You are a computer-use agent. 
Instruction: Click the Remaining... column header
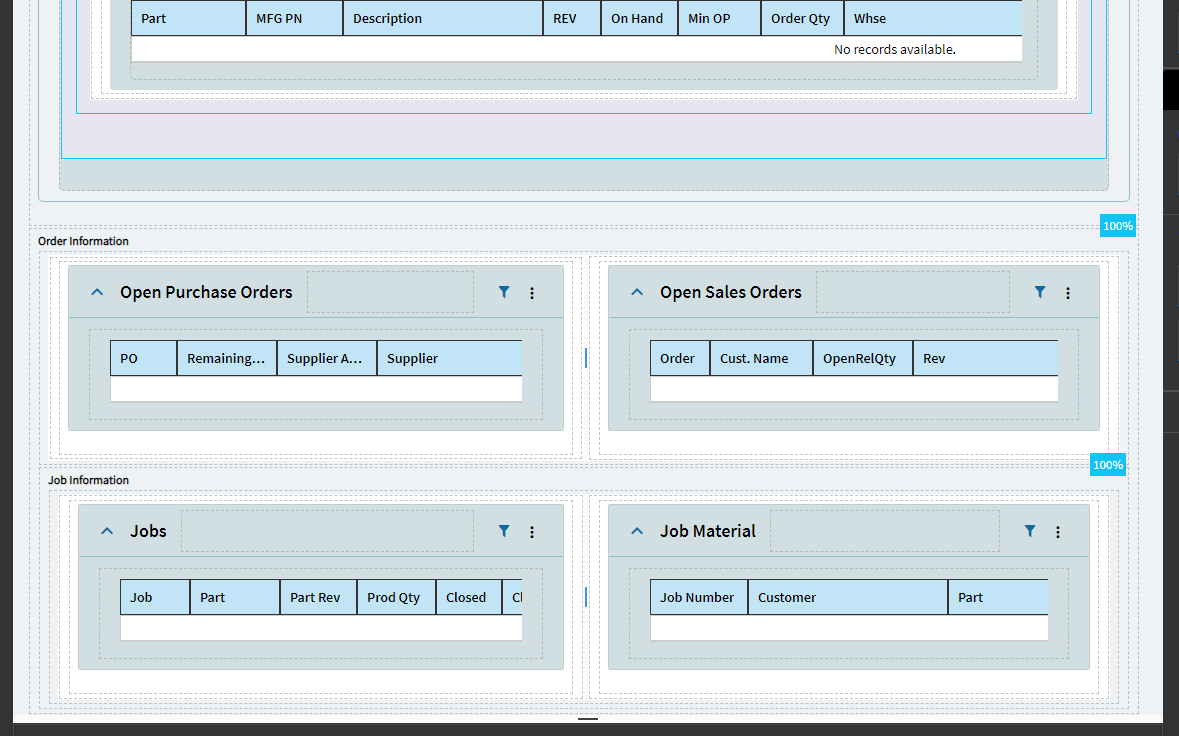(x=227, y=359)
